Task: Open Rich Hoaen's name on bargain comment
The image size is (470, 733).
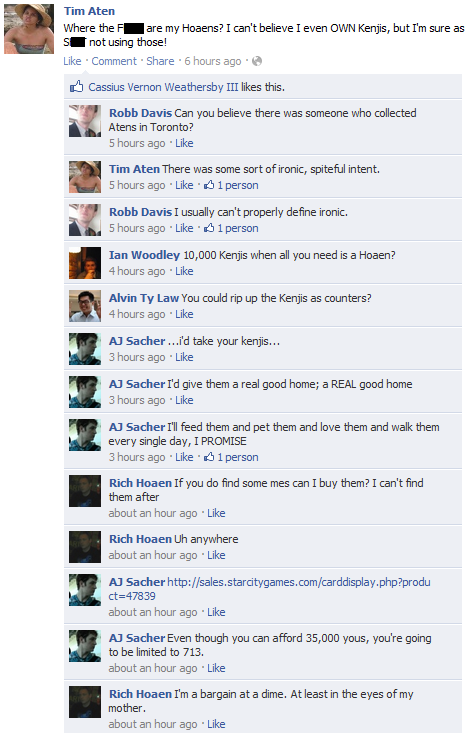Action: point(140,694)
